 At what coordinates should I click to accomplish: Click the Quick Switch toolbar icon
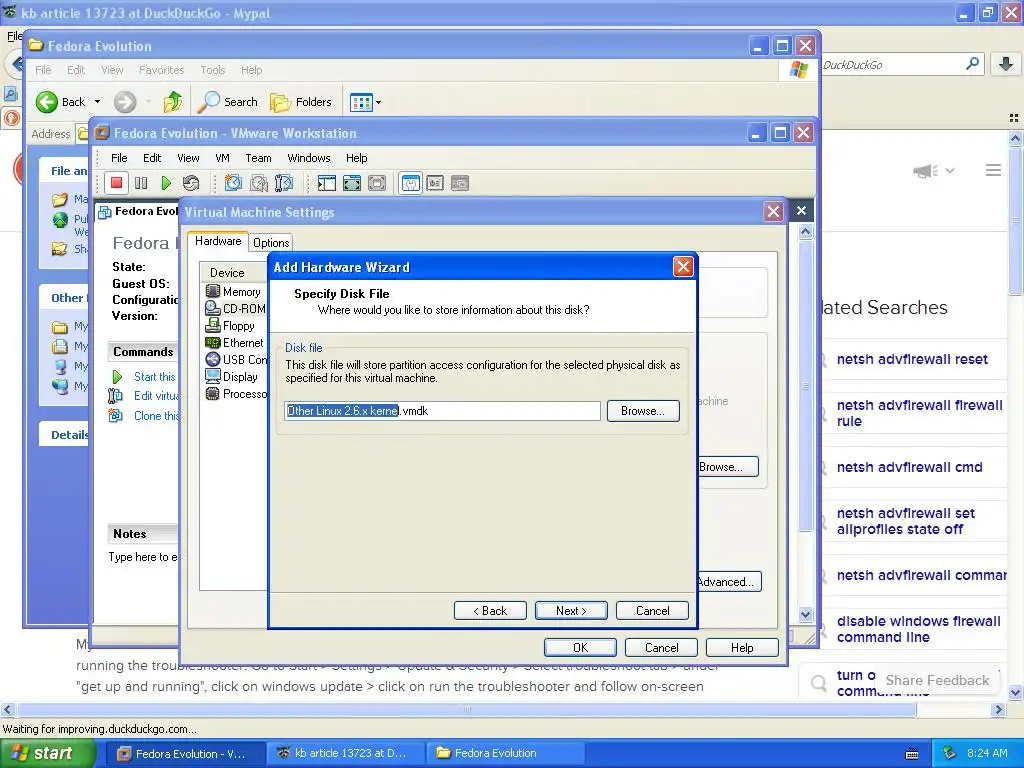coord(377,184)
